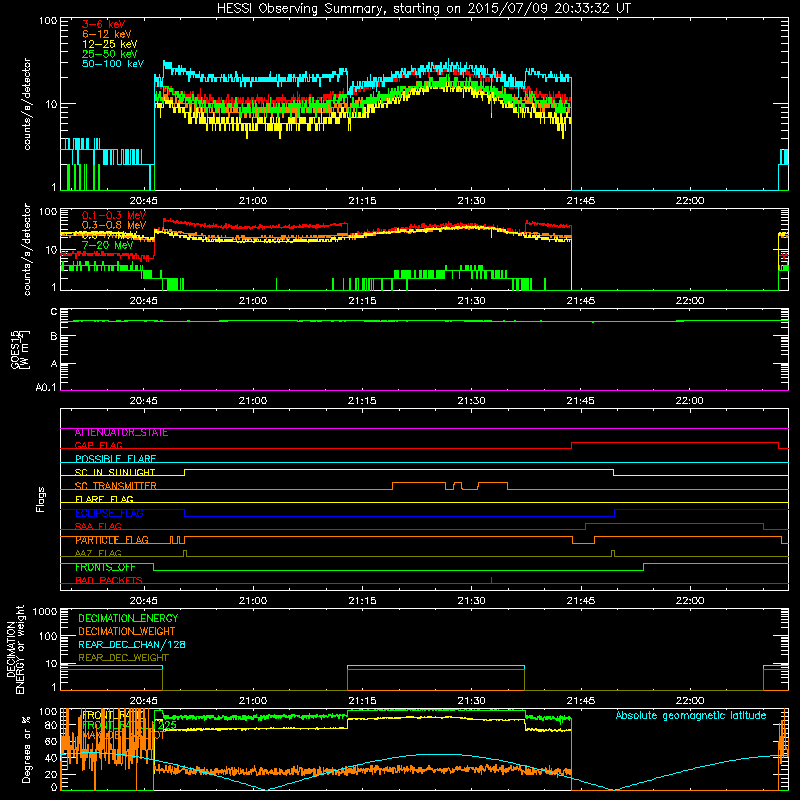800x800 pixels.
Task: Click the blue ECLIPSE_FLAG label
Action: [x=109, y=513]
